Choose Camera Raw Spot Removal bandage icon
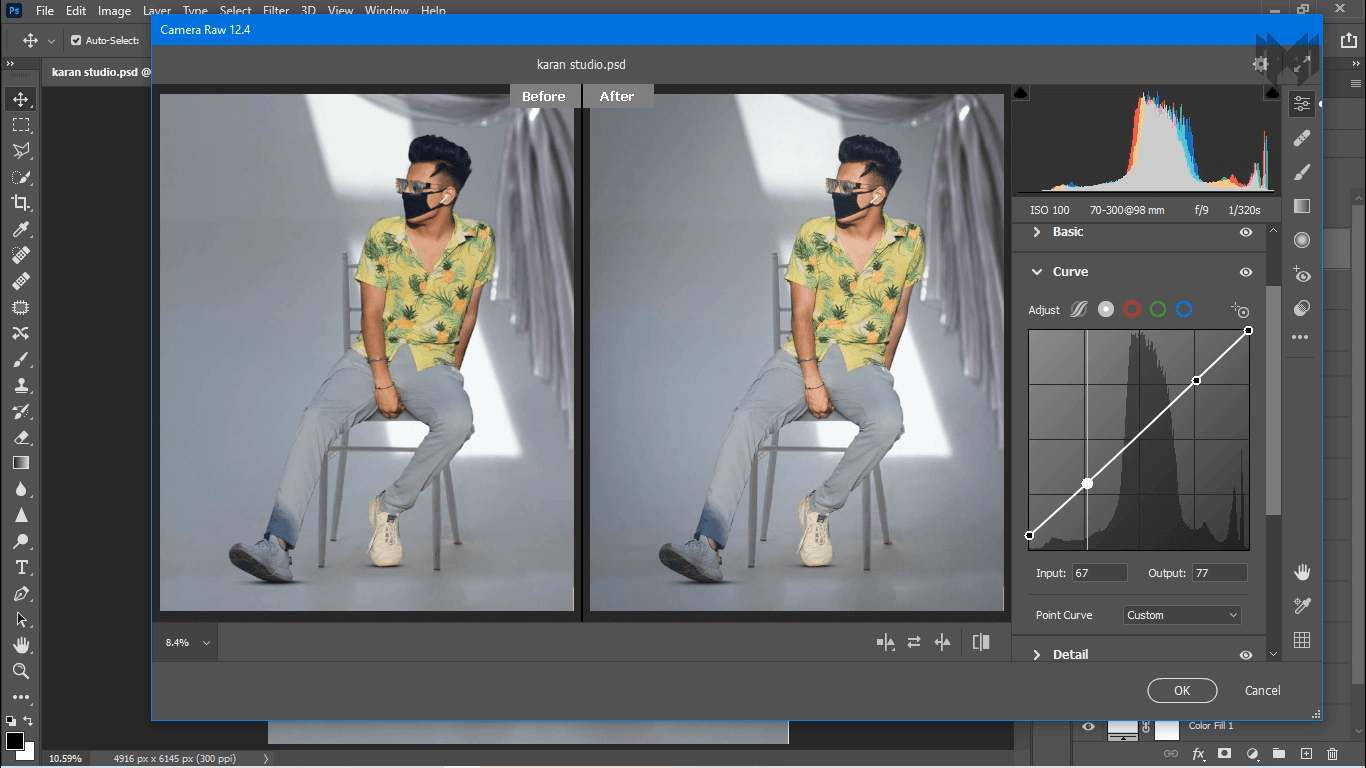The image size is (1366, 768). (1301, 138)
